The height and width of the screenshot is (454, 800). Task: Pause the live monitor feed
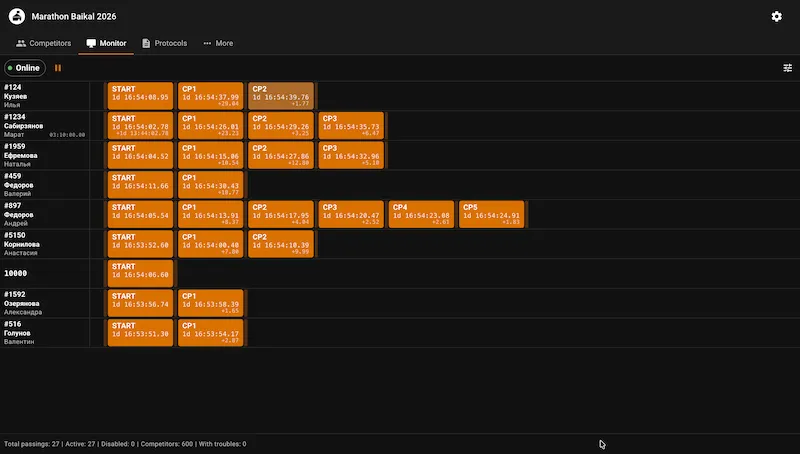click(x=58, y=68)
